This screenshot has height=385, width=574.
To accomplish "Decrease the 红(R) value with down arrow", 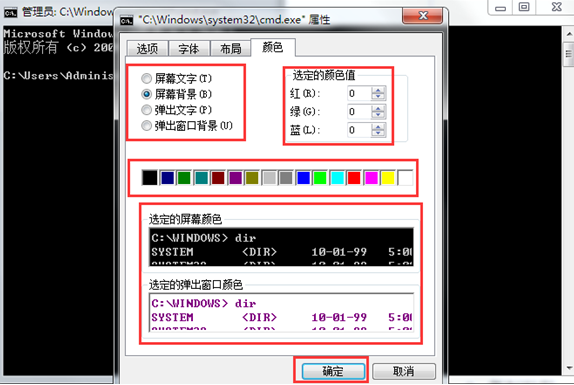I will (378, 97).
